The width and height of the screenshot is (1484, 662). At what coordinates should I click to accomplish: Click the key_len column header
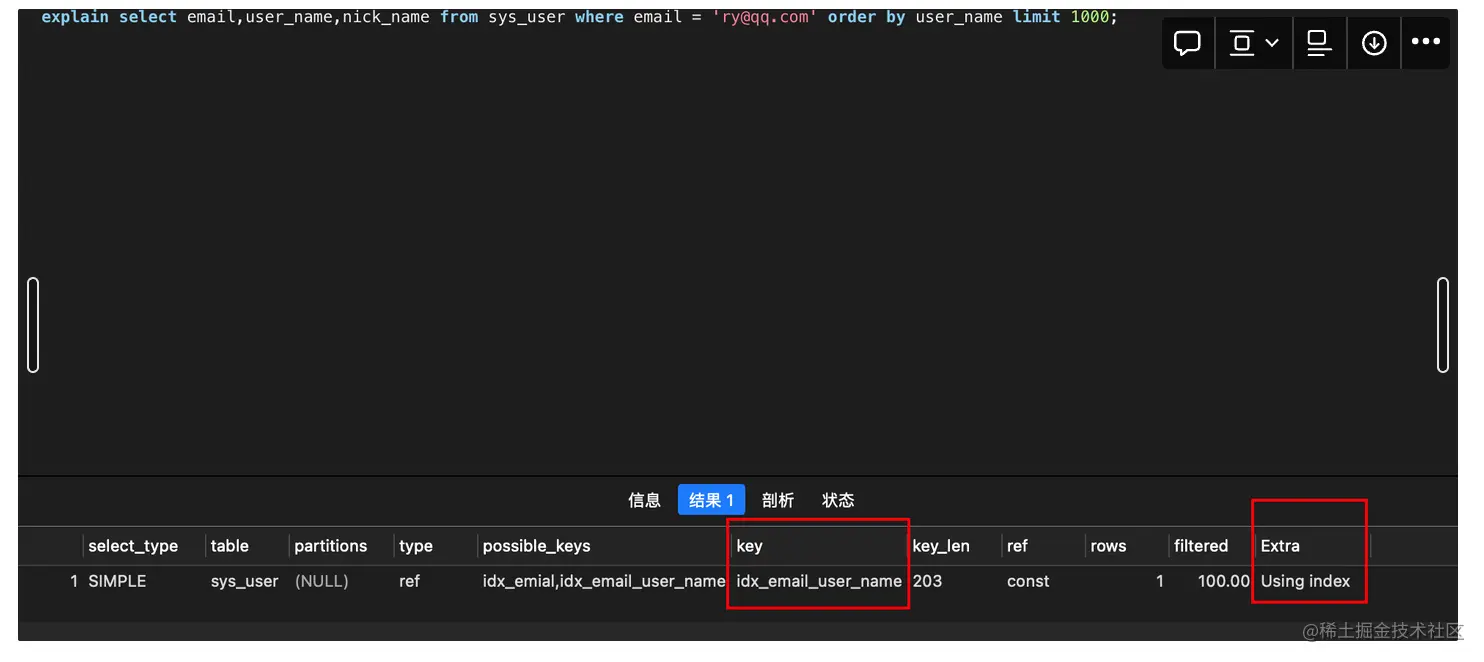pos(941,546)
